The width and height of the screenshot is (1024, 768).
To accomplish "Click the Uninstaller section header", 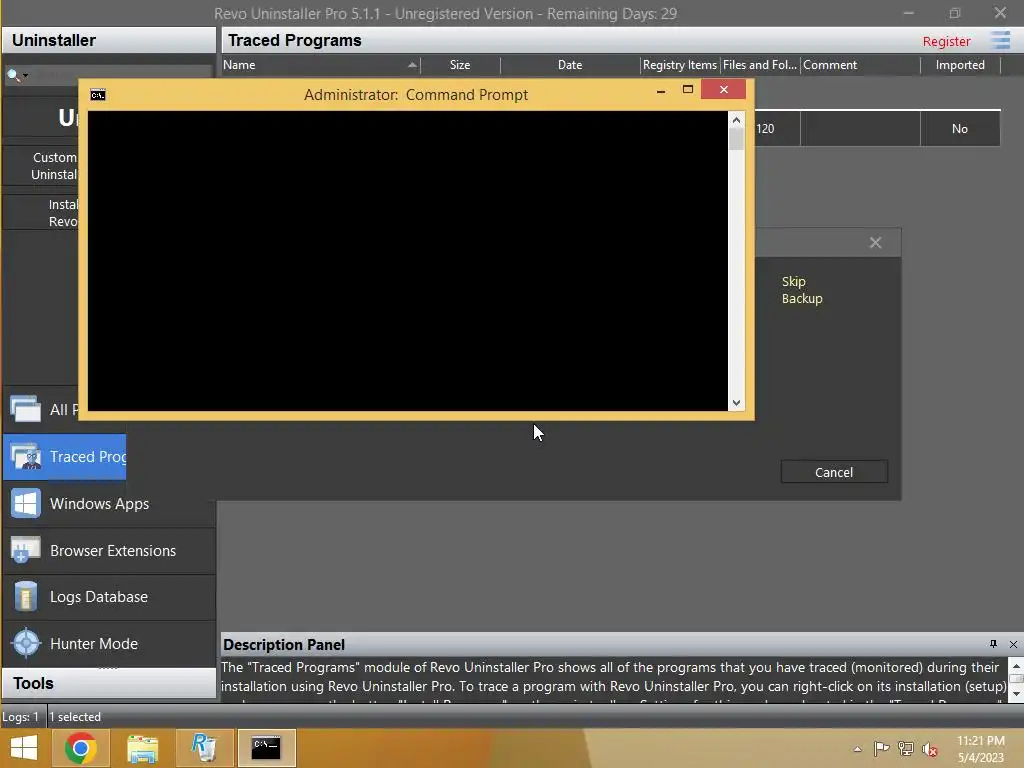I will coord(109,40).
